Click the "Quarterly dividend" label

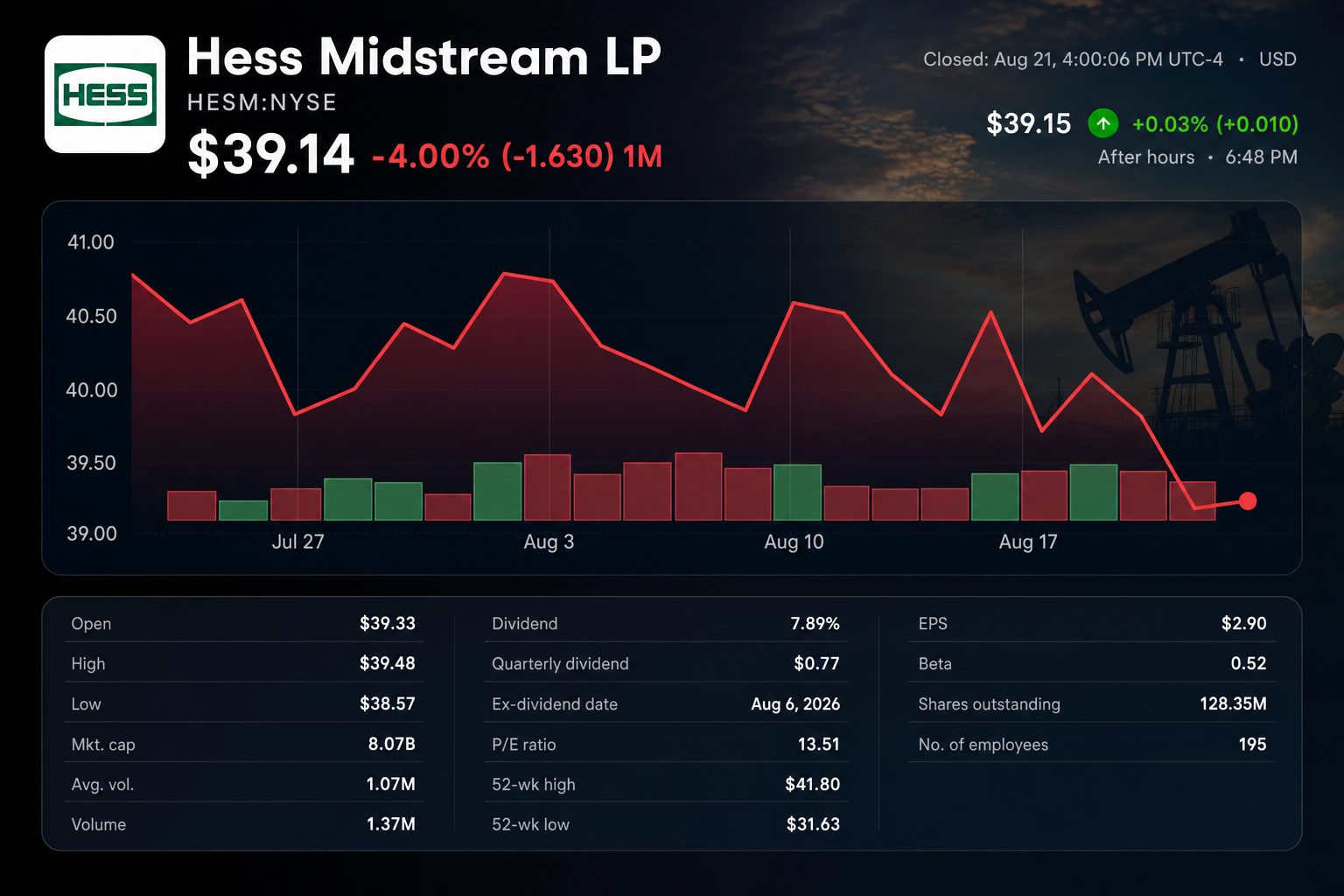(x=560, y=664)
